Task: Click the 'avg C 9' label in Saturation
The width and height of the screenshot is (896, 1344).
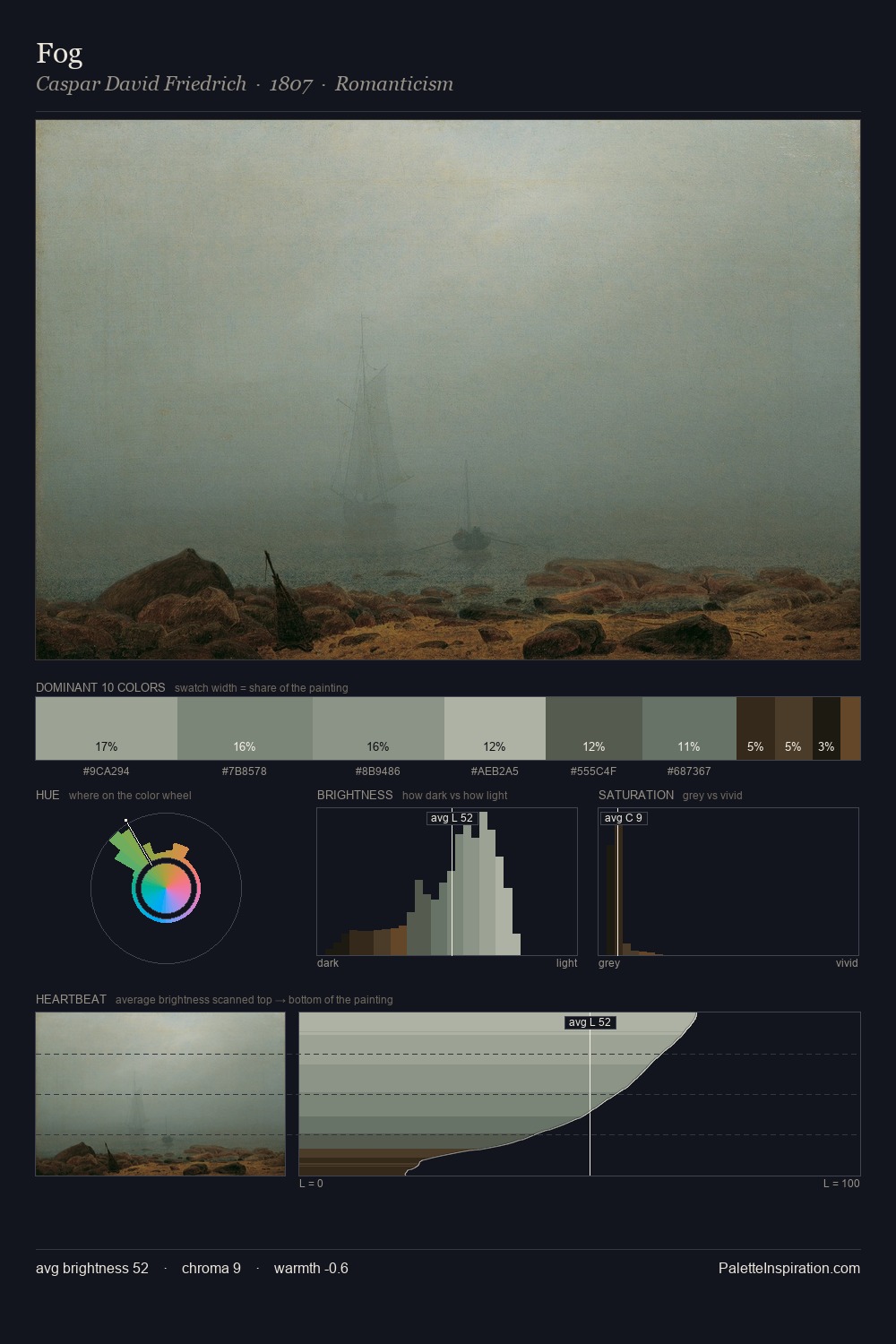Action: tap(624, 818)
